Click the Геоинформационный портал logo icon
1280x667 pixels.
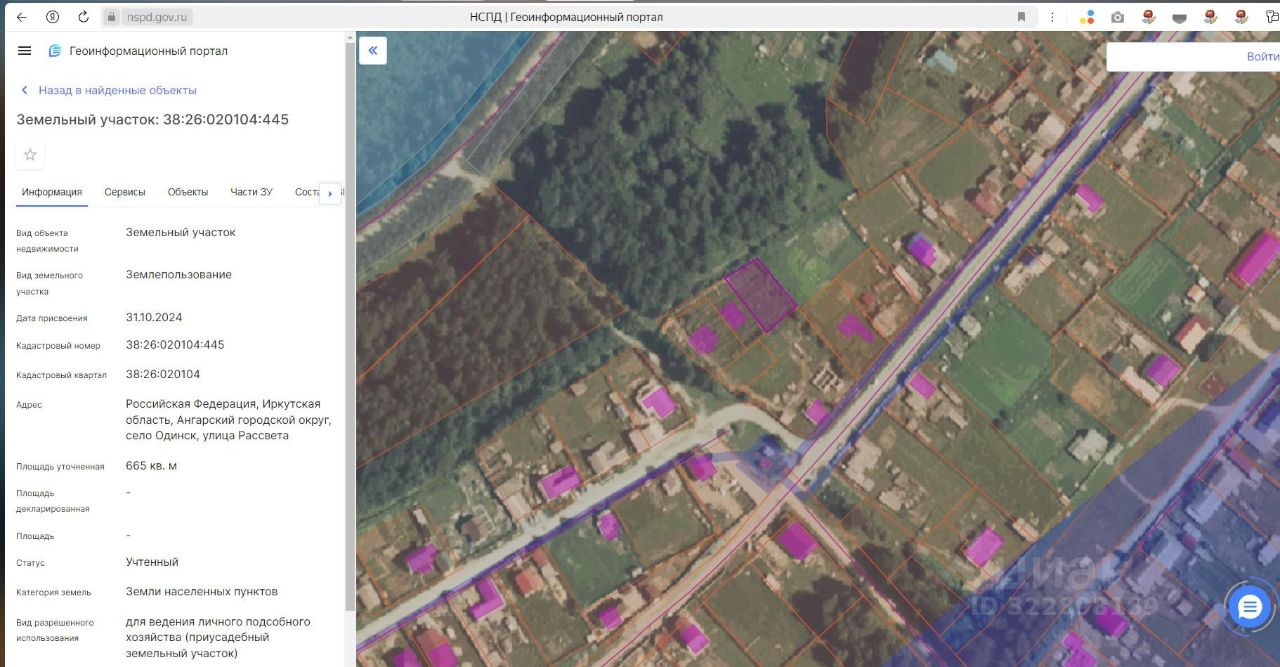click(x=55, y=51)
